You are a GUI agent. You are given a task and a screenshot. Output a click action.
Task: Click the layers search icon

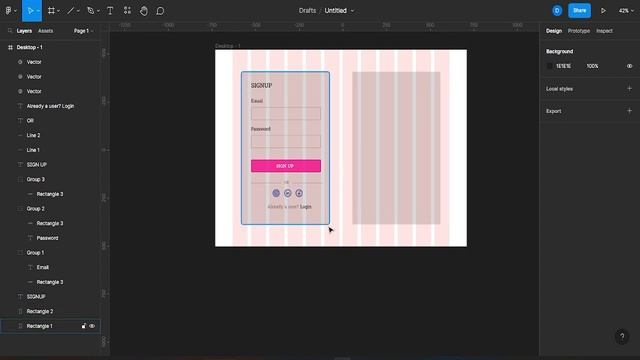(x=10, y=31)
